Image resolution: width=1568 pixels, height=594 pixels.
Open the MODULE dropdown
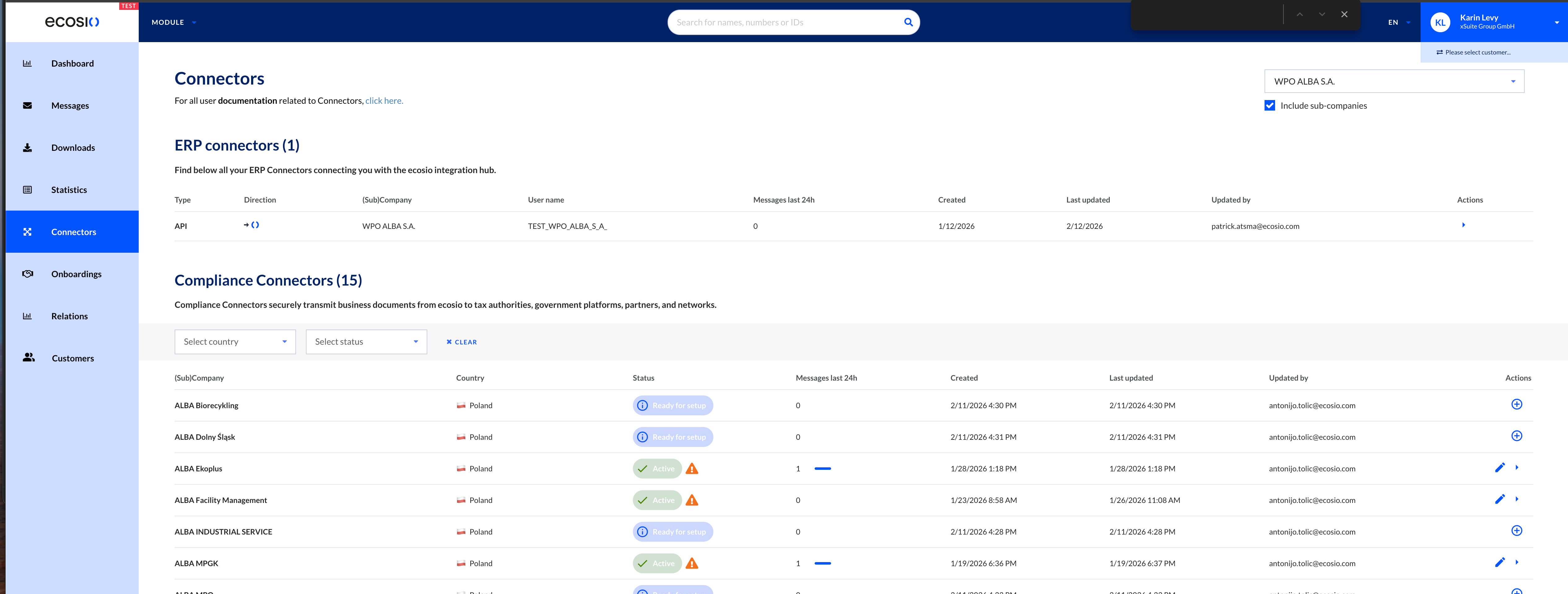(173, 23)
